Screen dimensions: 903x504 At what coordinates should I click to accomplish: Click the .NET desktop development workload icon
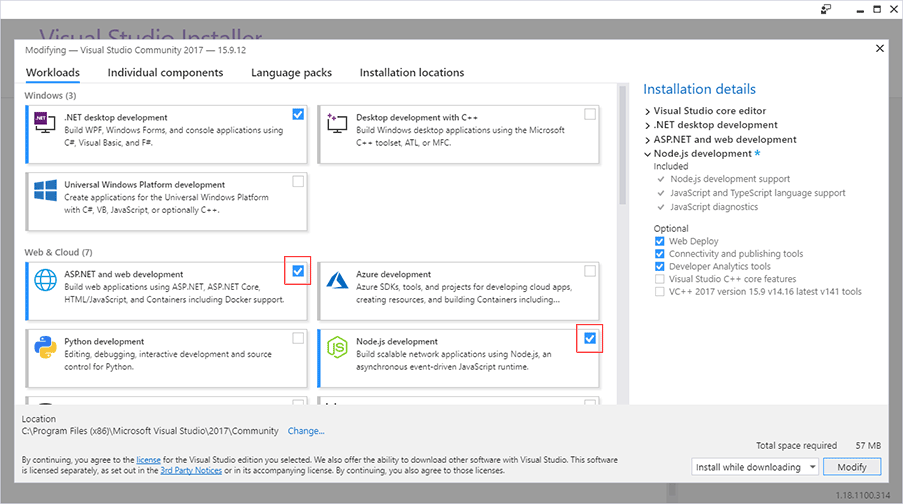point(45,123)
